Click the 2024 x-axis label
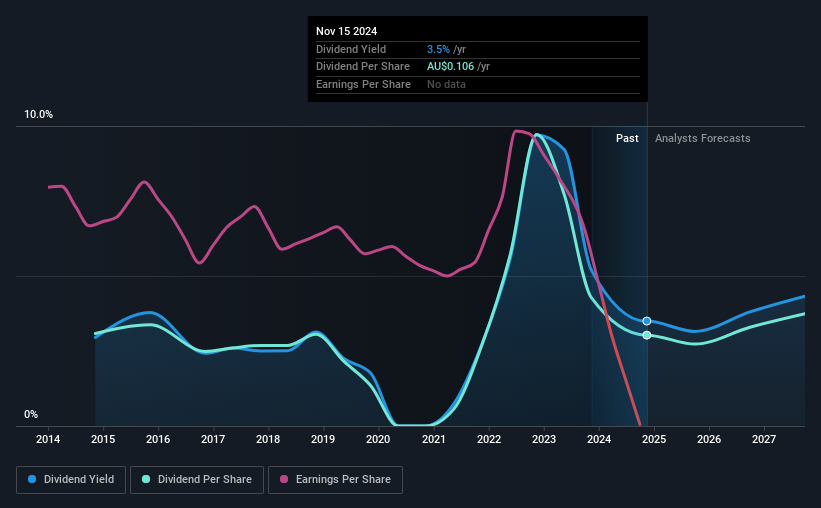This screenshot has width=821, height=508. coord(599,439)
